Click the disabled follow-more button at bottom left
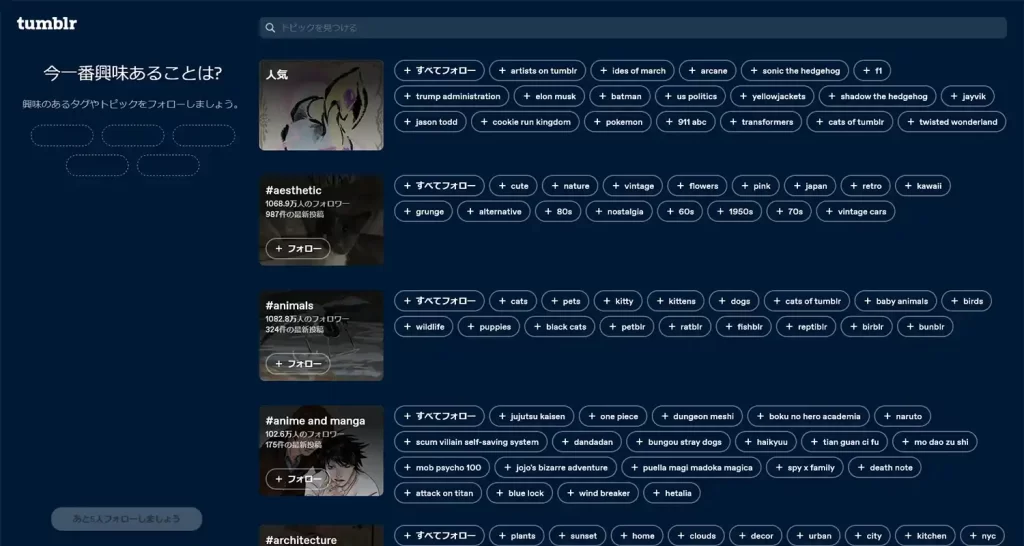 (126, 519)
